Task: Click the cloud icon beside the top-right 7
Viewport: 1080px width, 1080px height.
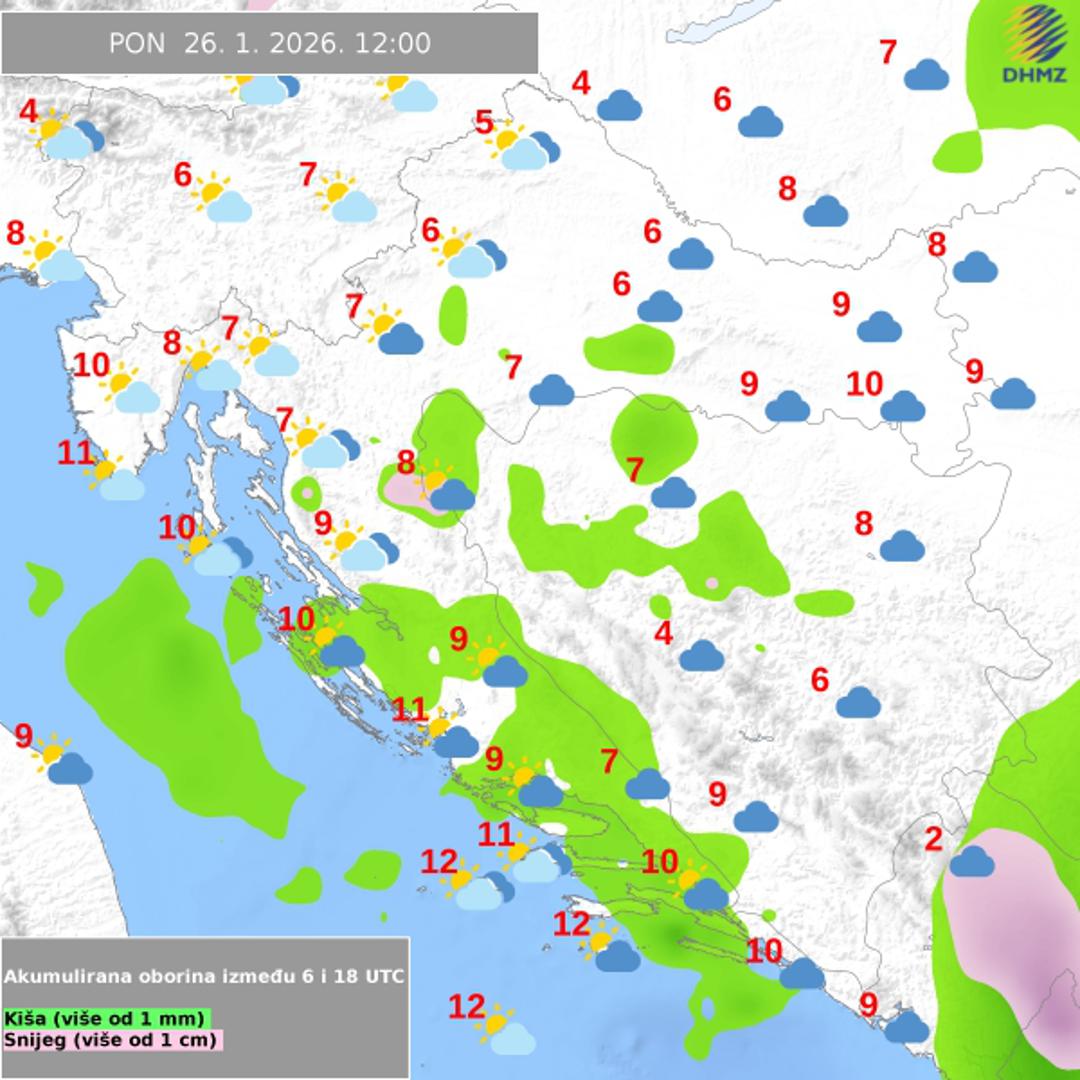Action: tap(926, 75)
